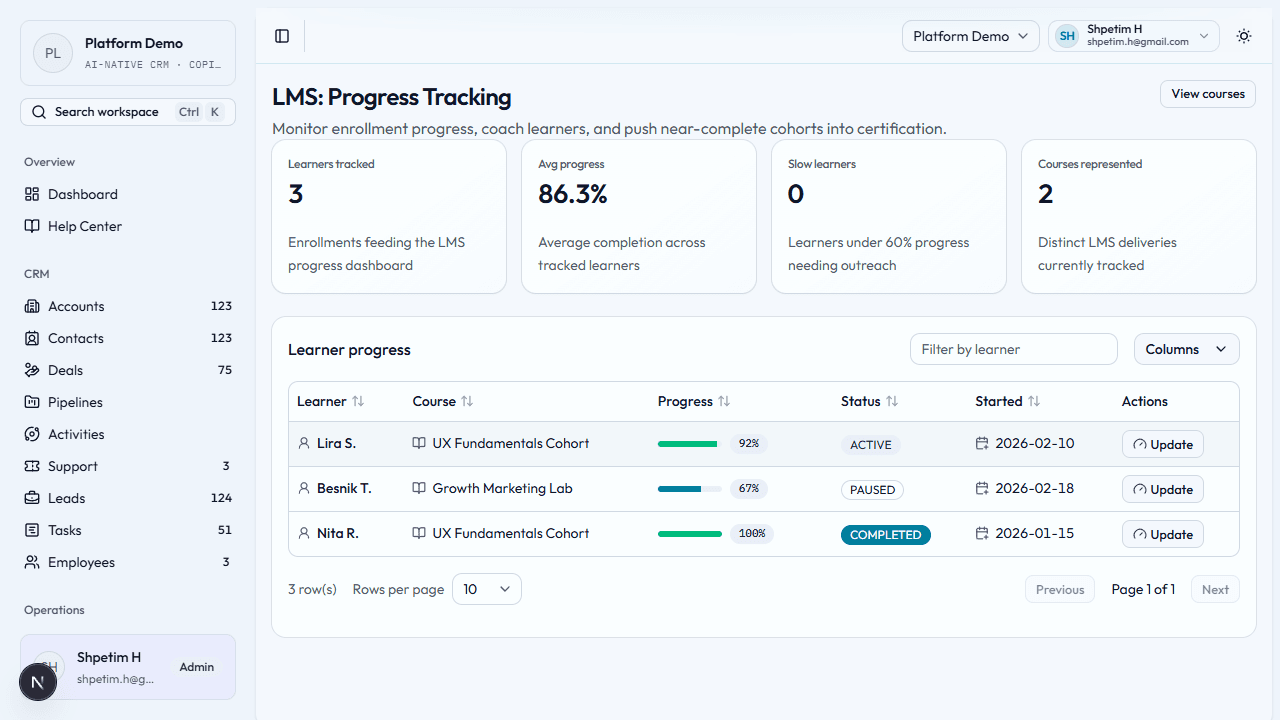
Task: Open the Platform Demo workspace dropdown
Action: 970,35
